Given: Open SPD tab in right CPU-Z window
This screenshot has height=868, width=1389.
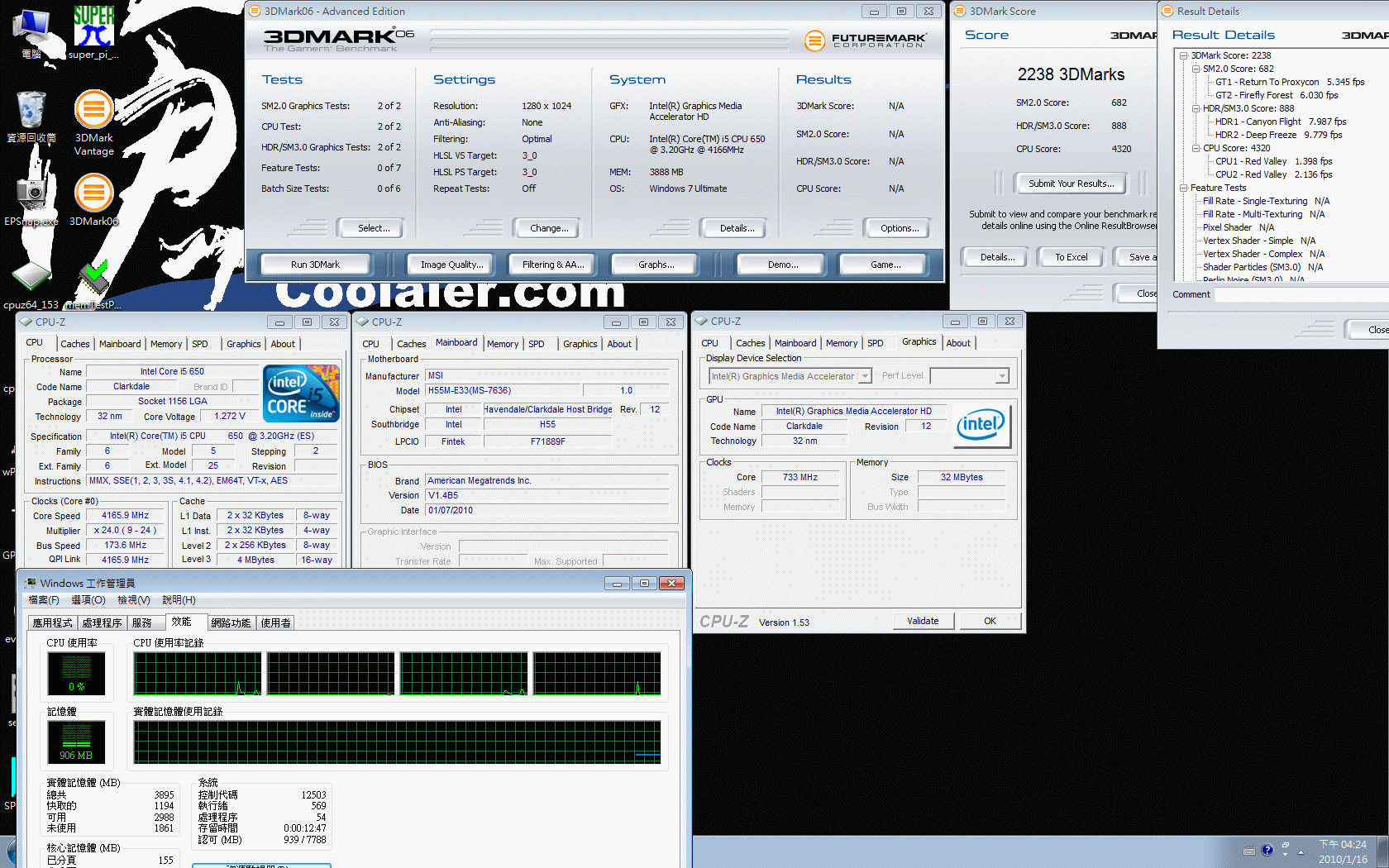Looking at the screenshot, I should tap(876, 343).
